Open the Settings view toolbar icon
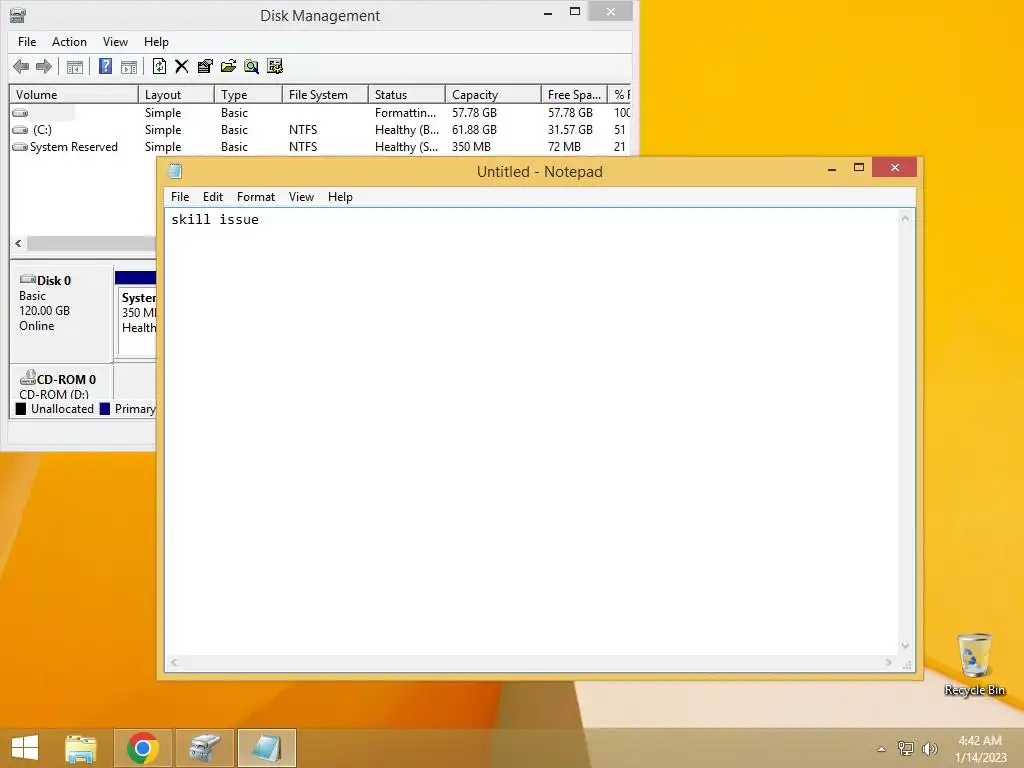1024x768 pixels. coord(275,66)
